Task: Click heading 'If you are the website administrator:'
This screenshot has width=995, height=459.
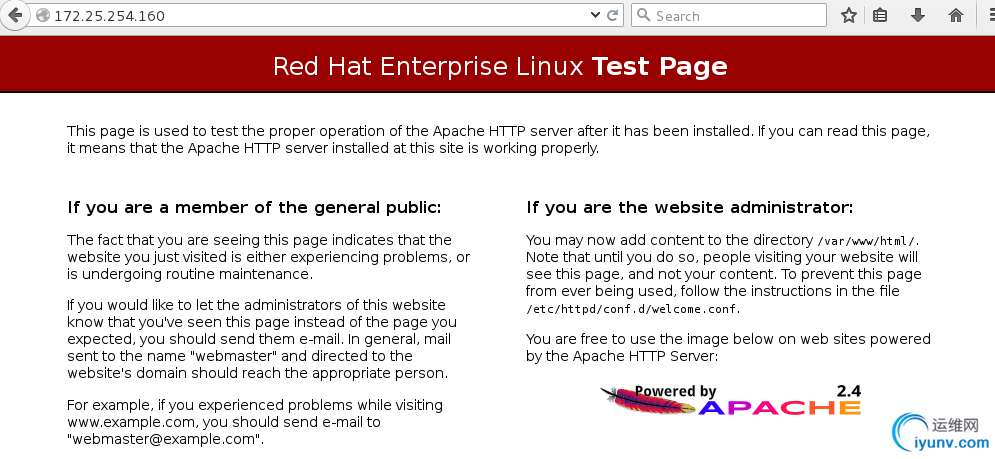Action: pos(690,208)
